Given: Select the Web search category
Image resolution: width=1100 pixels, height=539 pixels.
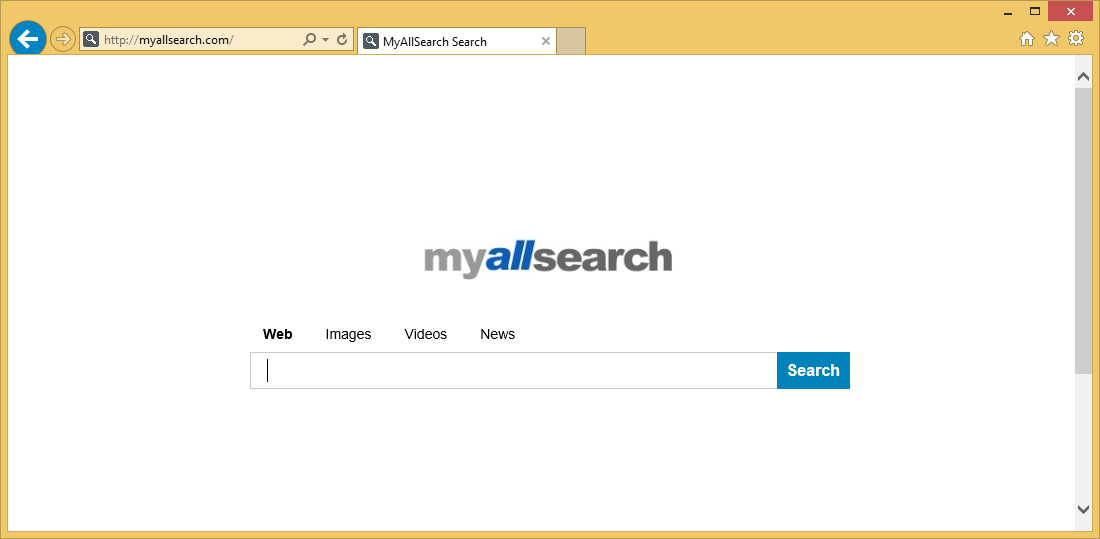Looking at the screenshot, I should [x=278, y=334].
